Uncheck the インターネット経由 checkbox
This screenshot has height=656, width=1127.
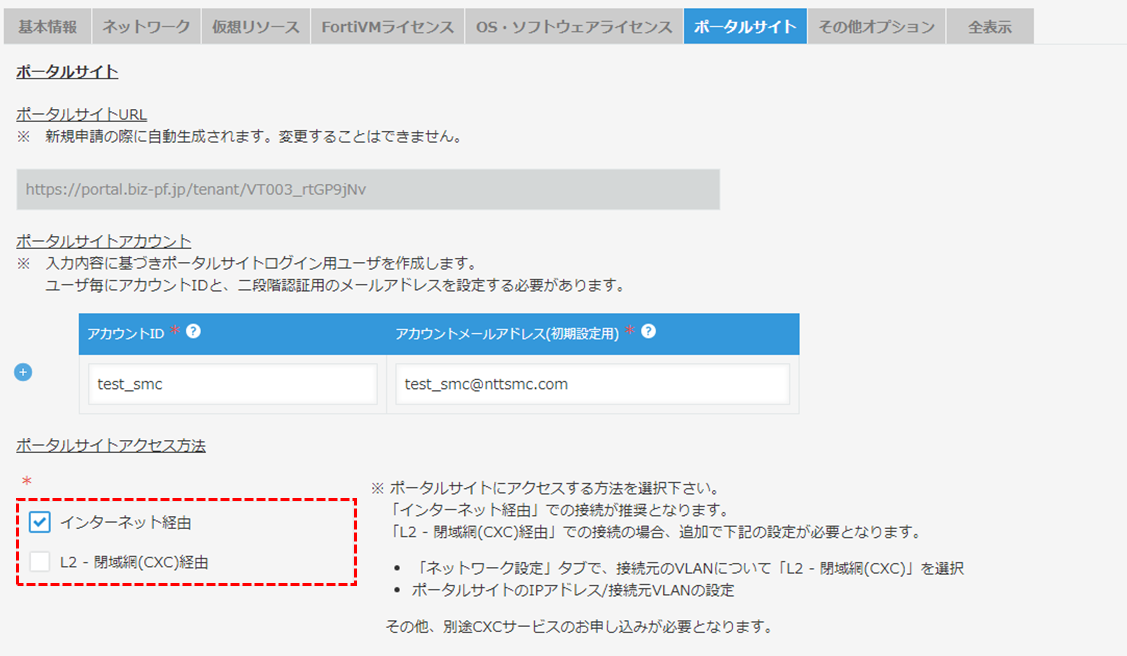(40, 522)
